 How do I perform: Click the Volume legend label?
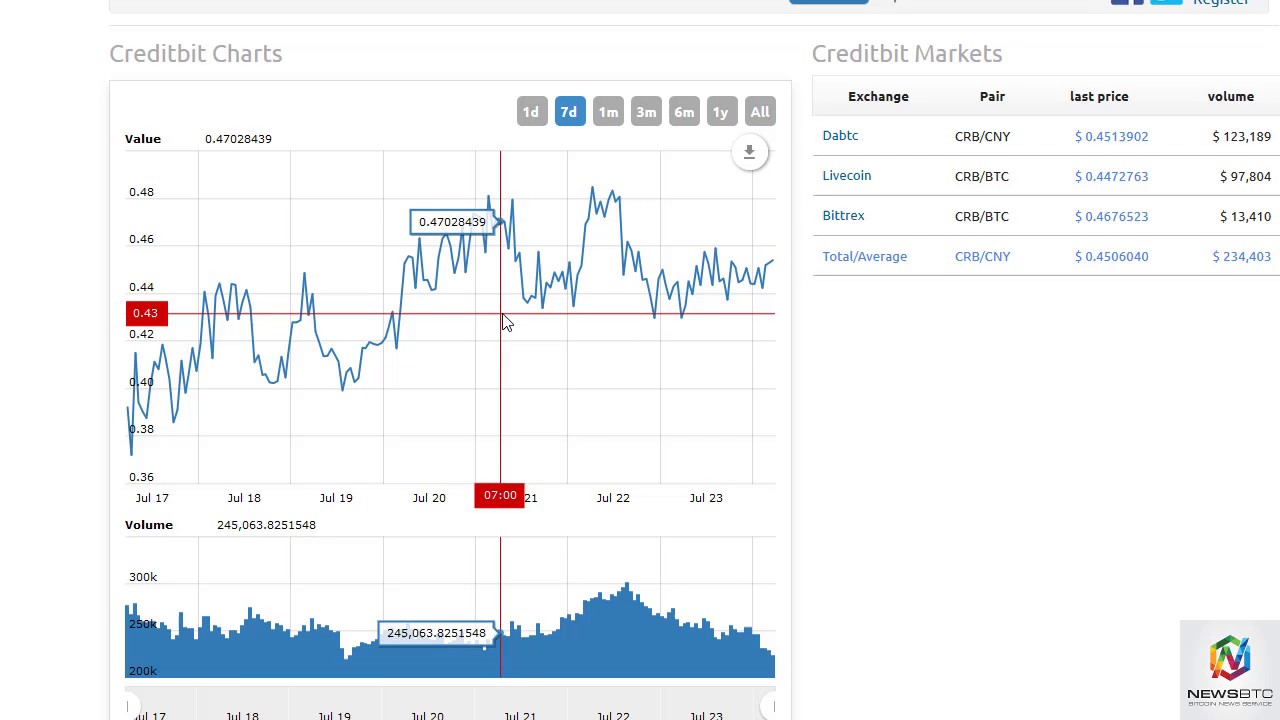(x=149, y=525)
